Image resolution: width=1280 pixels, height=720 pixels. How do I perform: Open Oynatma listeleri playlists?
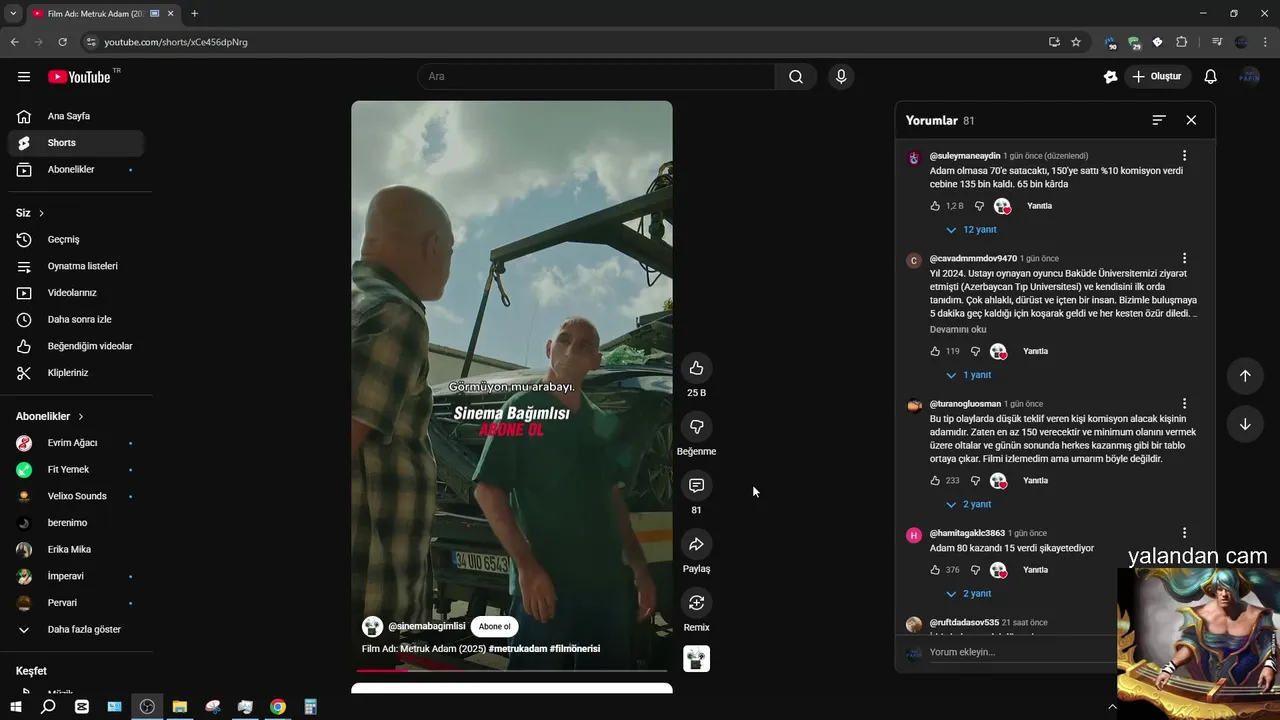tap(76, 266)
